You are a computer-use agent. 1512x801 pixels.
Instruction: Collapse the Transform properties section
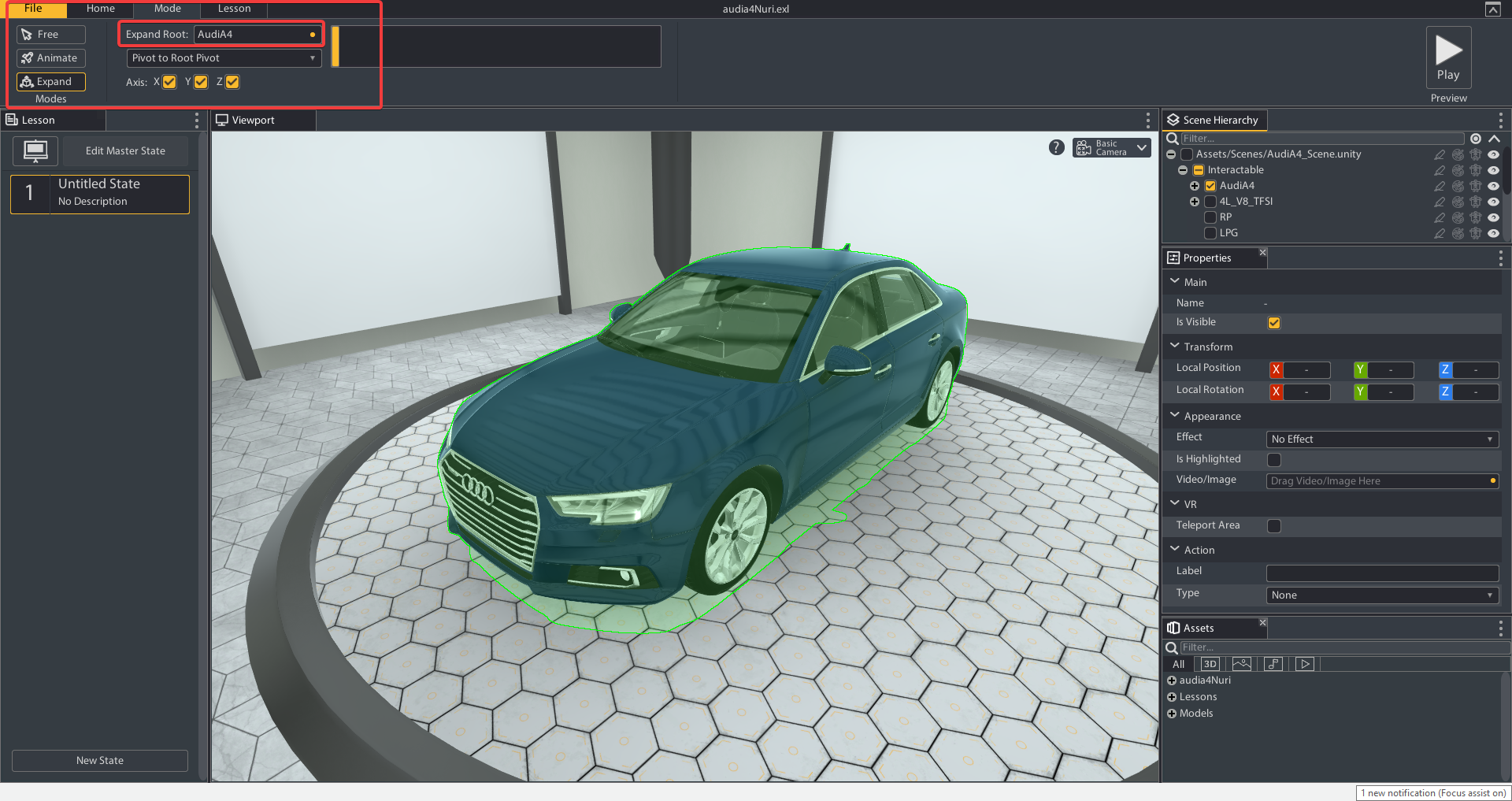1175,346
